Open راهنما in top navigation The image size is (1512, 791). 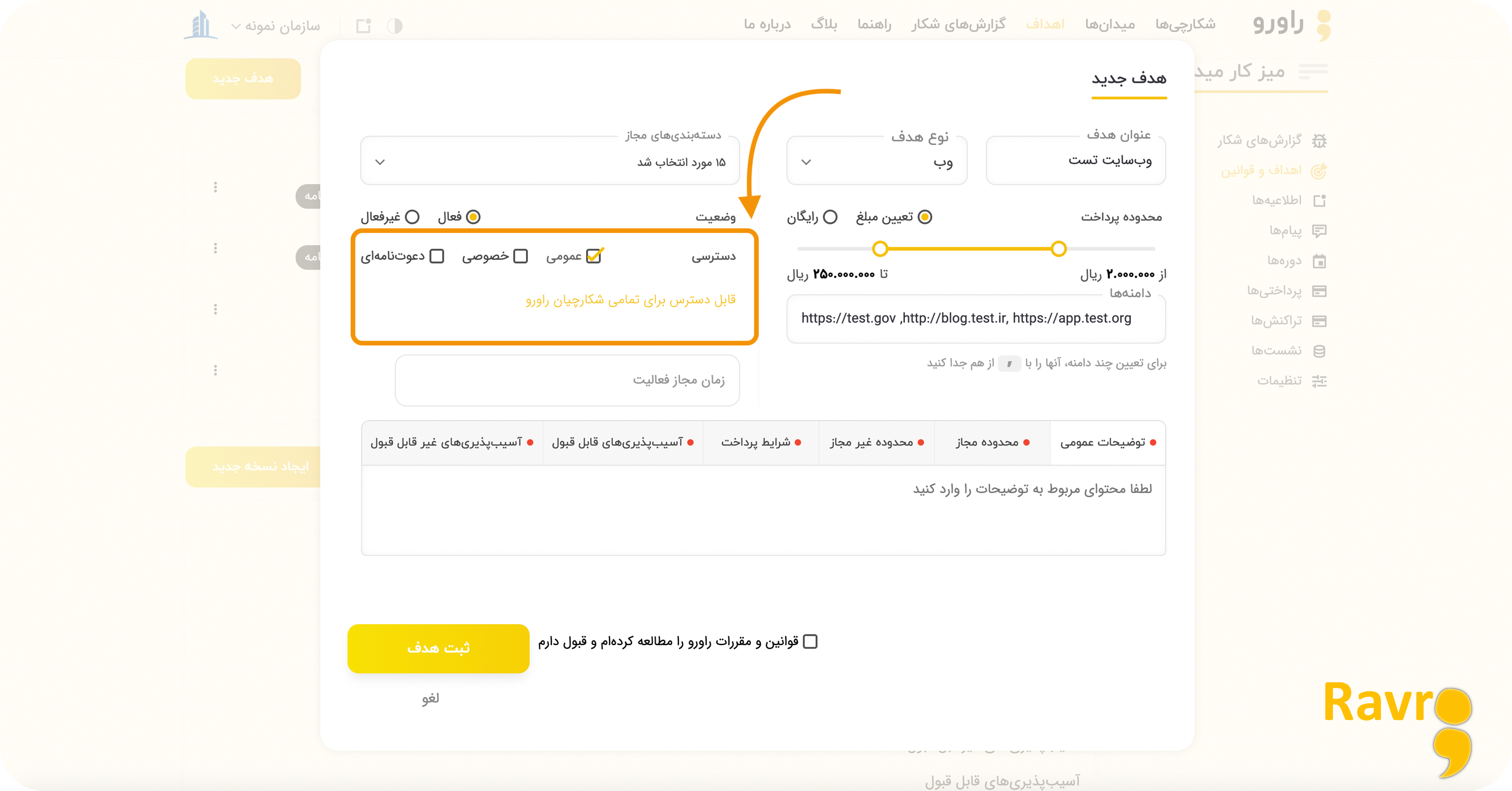[874, 25]
